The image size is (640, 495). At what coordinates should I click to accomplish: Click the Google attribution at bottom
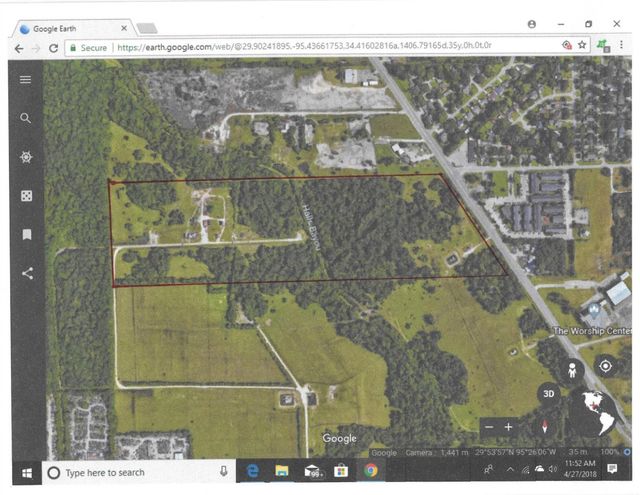(x=339, y=438)
